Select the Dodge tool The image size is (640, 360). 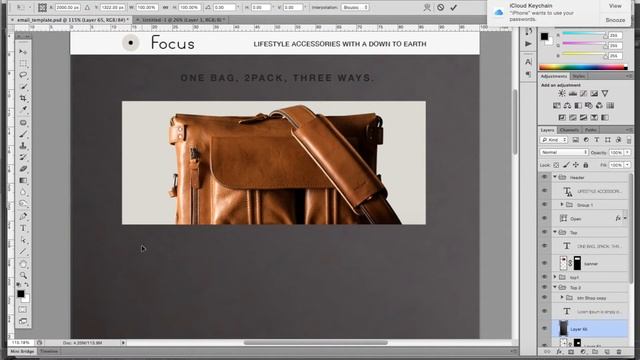point(23,203)
